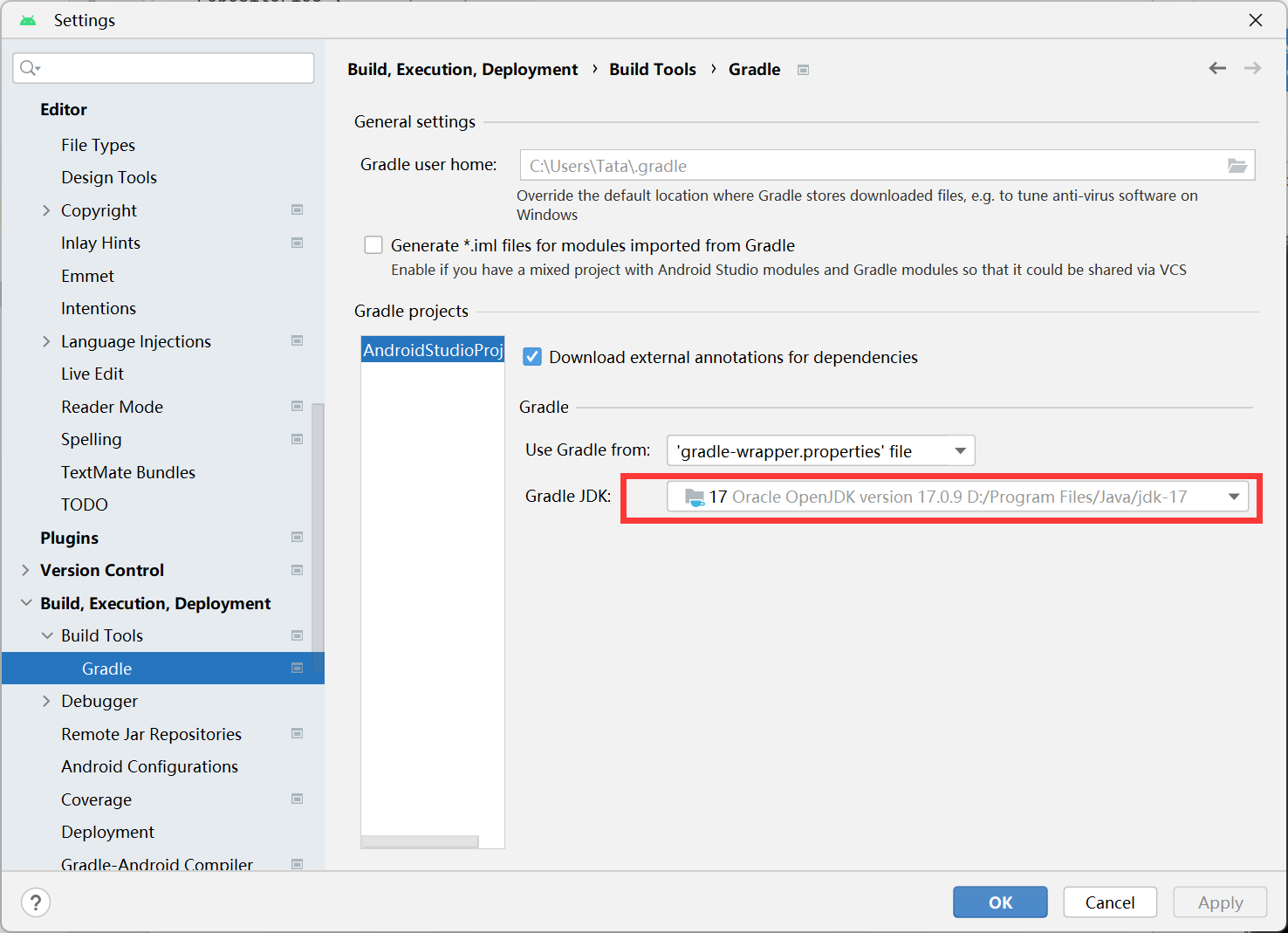The image size is (1288, 933).
Task: Click the project-level icon next to Build Tools
Action: [297, 635]
